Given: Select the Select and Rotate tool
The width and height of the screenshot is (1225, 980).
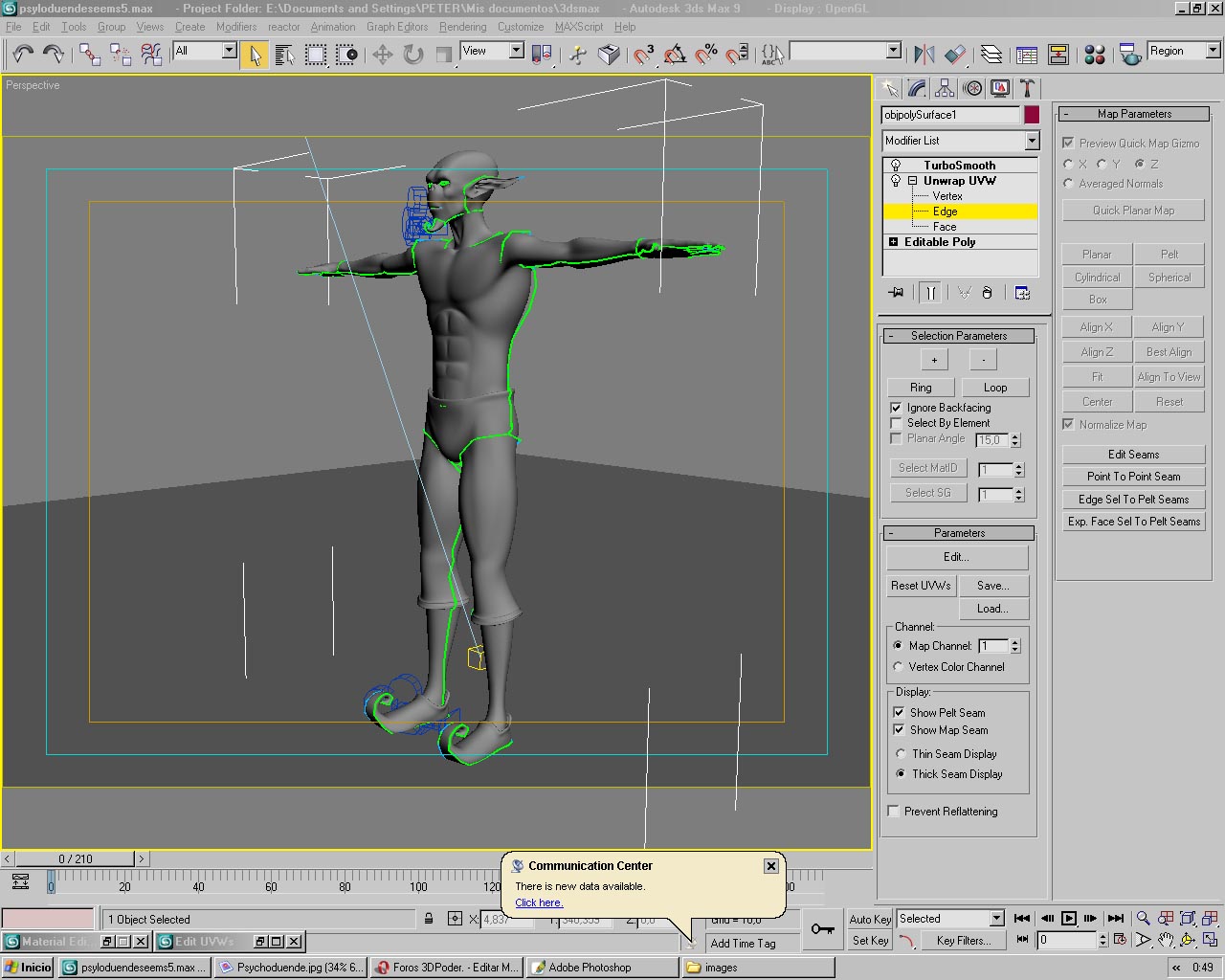Looking at the screenshot, I should (412, 55).
